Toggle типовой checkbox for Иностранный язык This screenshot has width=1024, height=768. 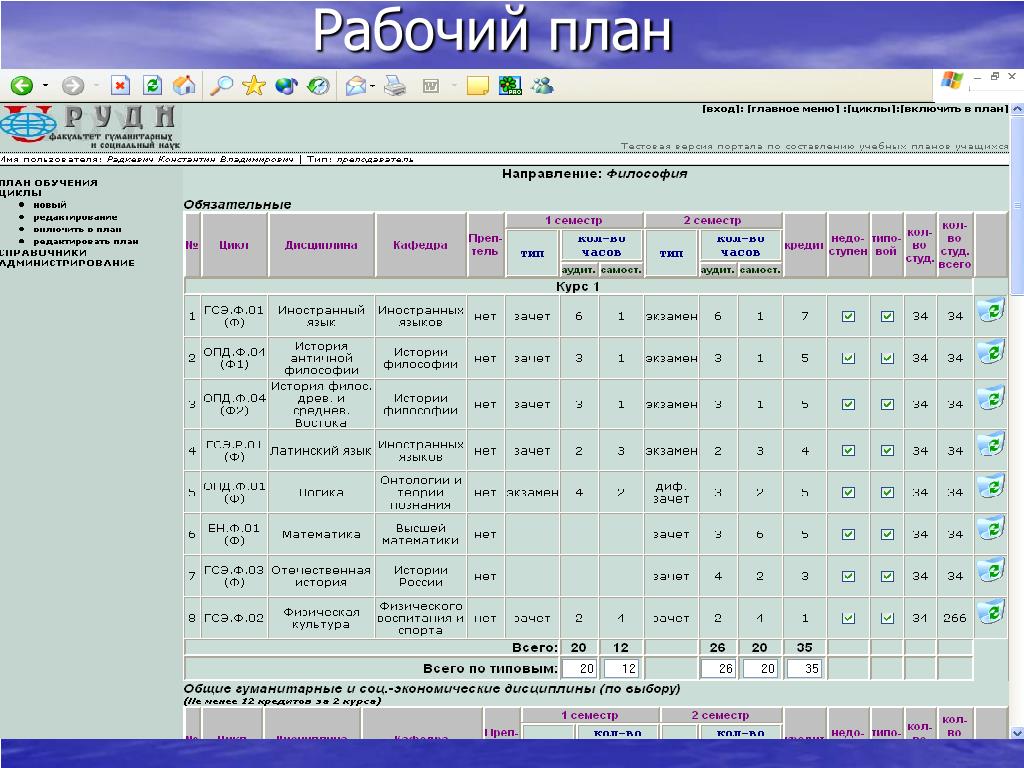[887, 316]
